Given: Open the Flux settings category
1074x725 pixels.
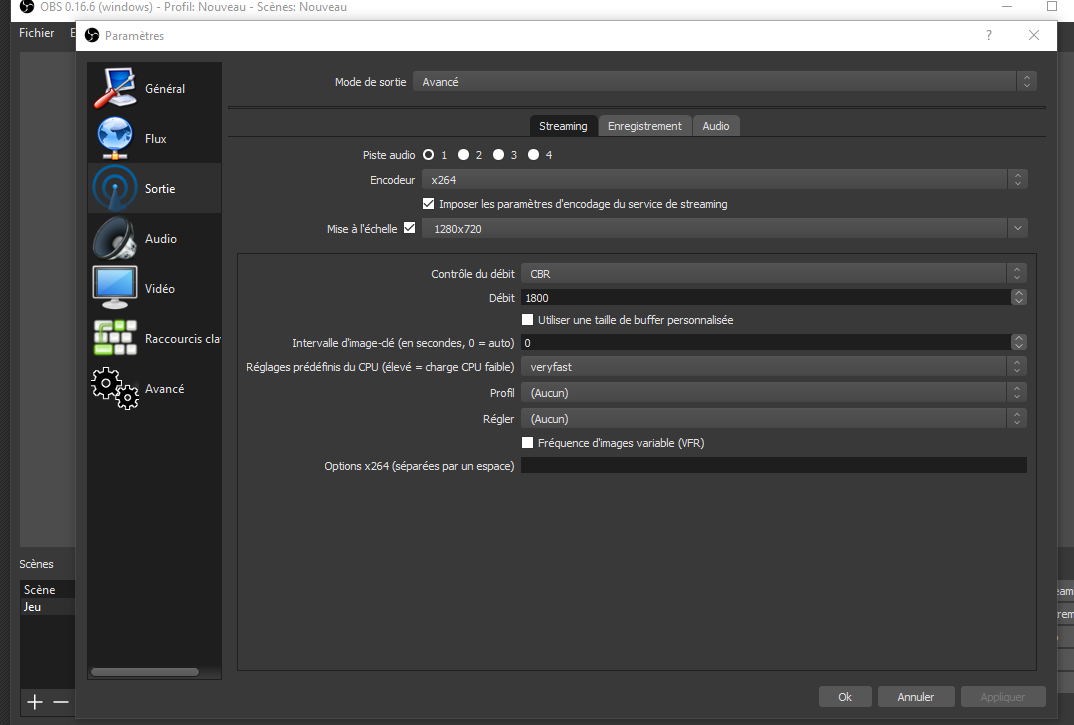Looking at the screenshot, I should click(155, 138).
